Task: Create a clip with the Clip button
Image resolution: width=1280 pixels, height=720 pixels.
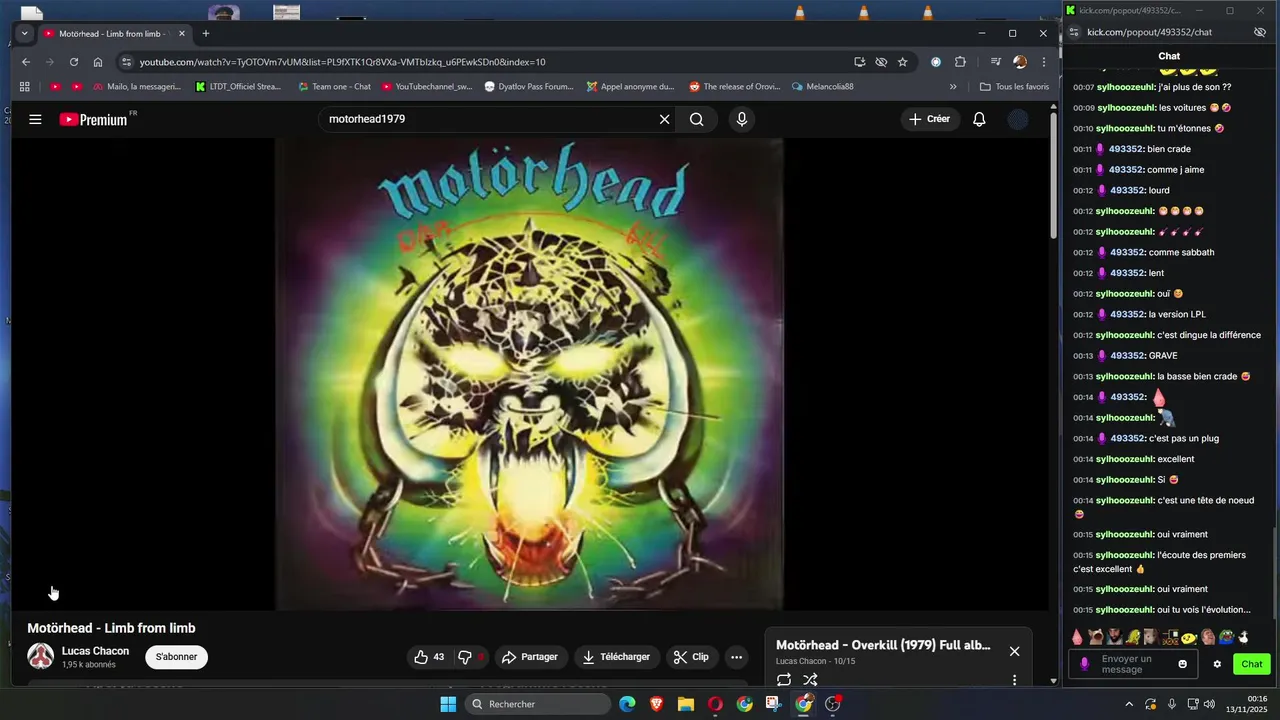Action: pos(691,657)
